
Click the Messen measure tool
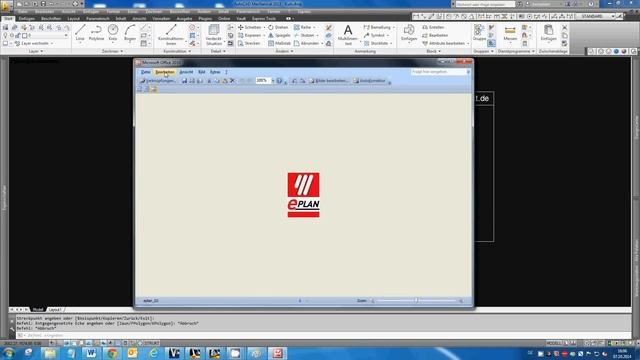[x=510, y=33]
